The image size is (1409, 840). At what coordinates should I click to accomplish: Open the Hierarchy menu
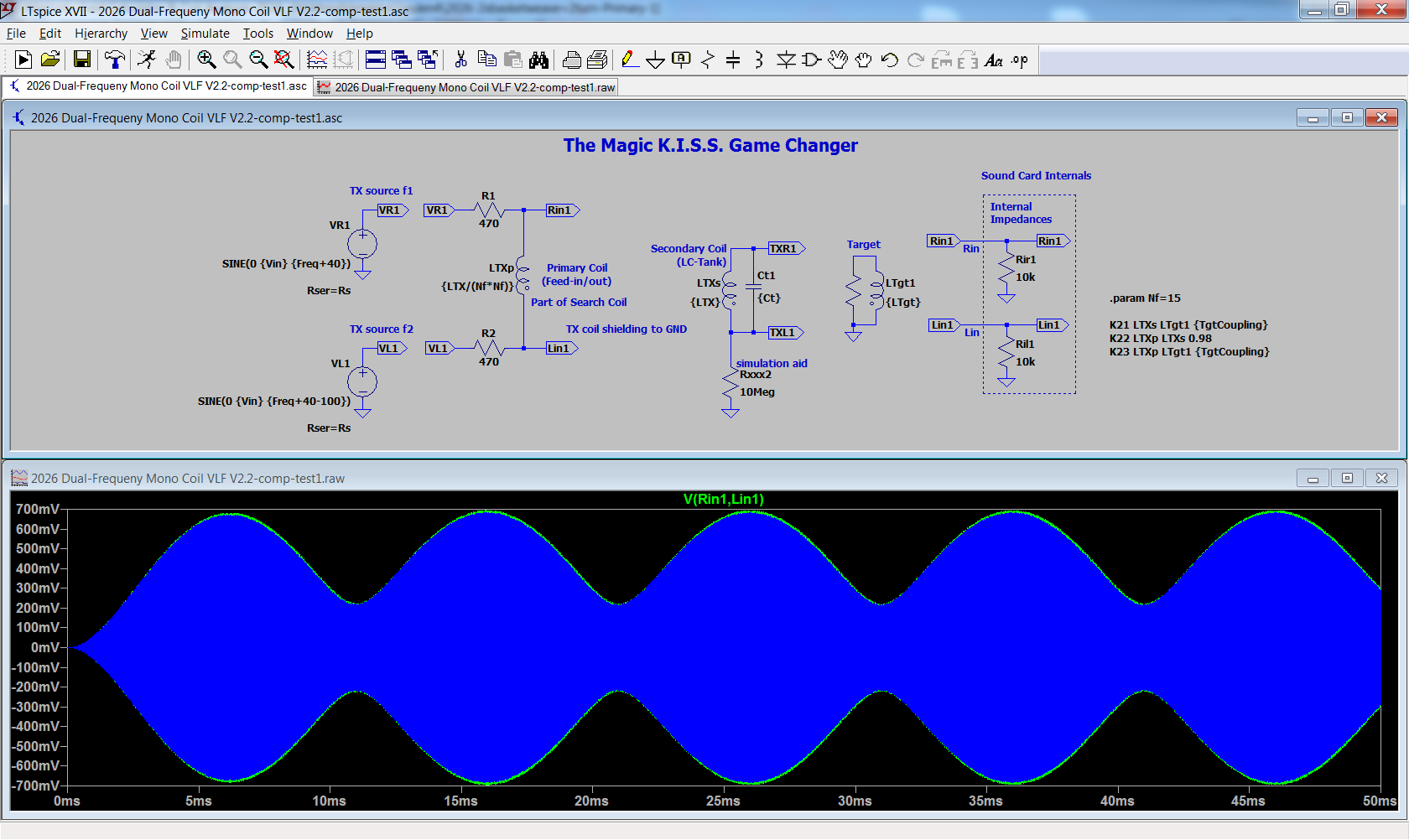click(x=101, y=34)
